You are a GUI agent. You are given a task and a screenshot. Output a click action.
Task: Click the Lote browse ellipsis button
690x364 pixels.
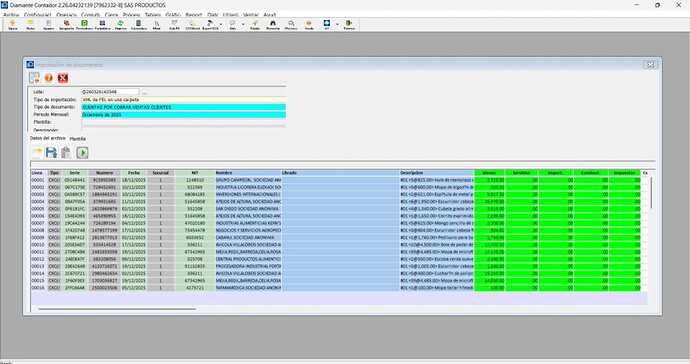[145, 92]
